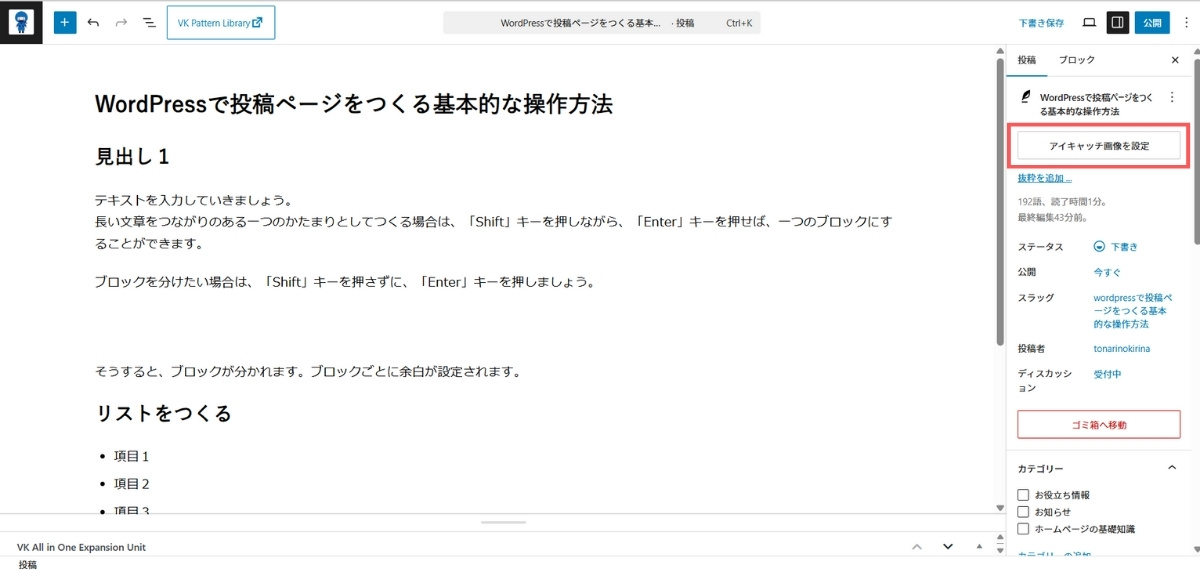Click the post title heading
The image size is (1200, 570).
353,104
